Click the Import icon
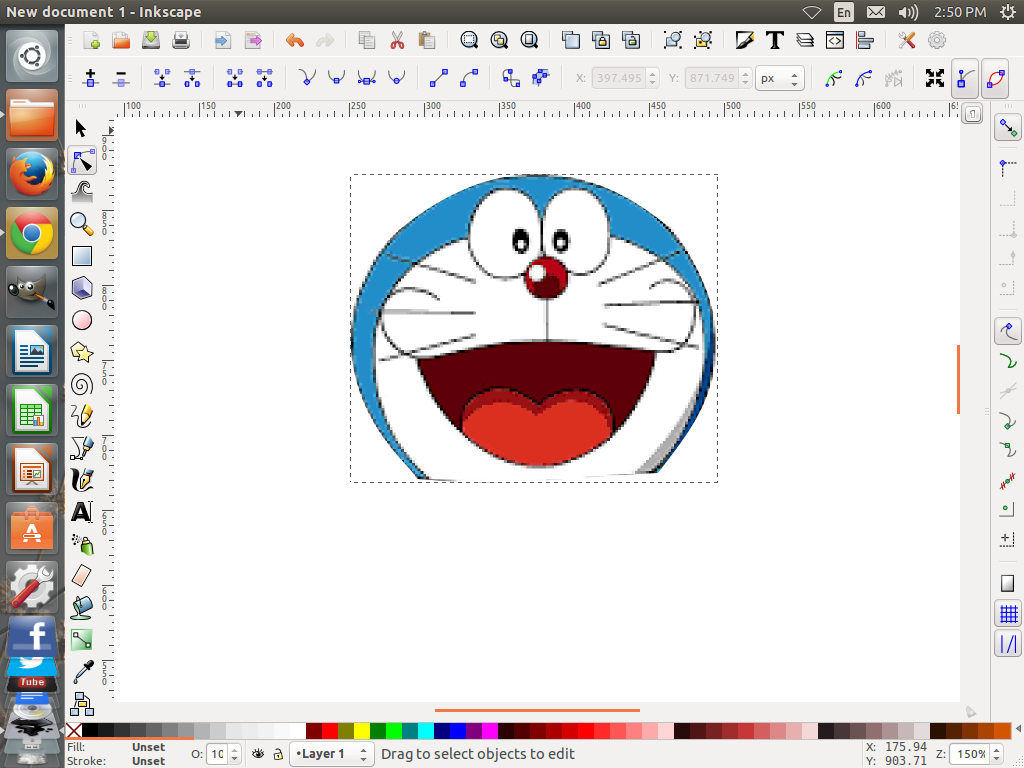 223,40
